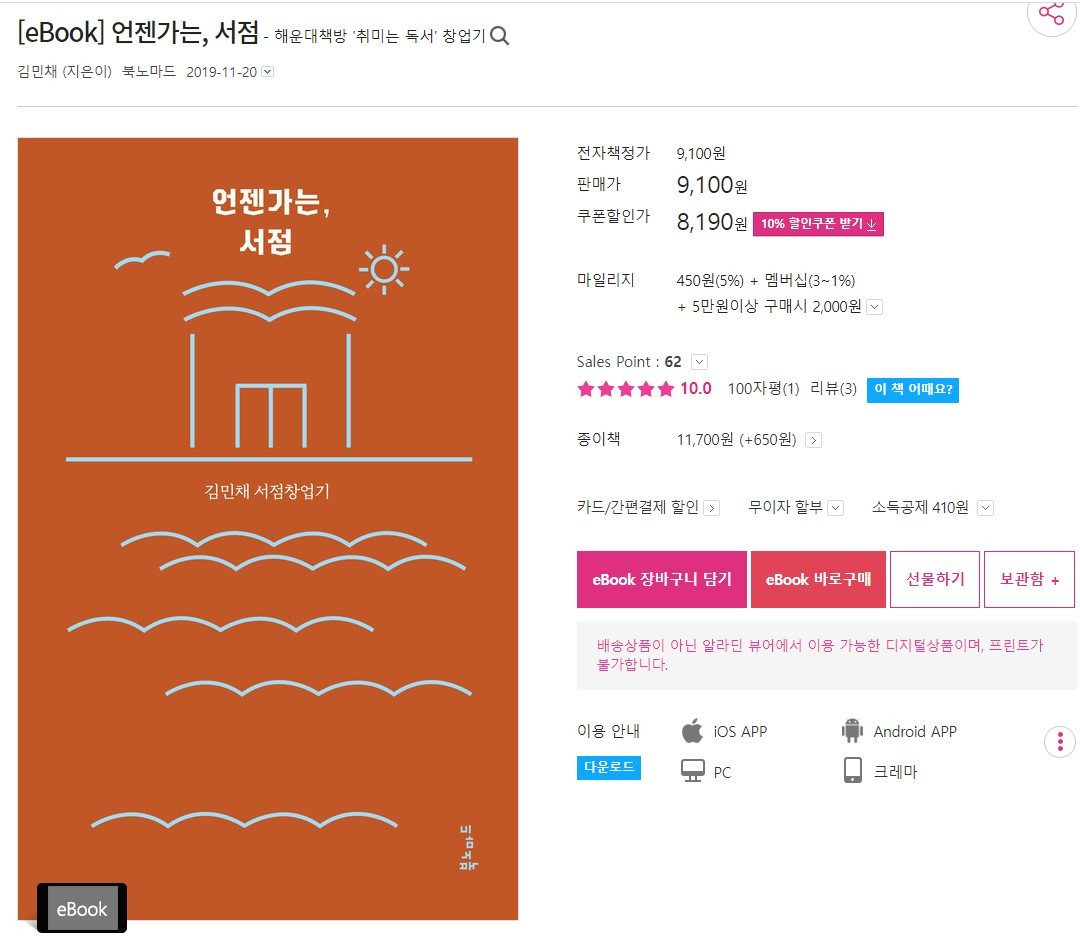This screenshot has width=1080, height=938.
Task: Click the 10% 할인쿠폰 받기 button
Action: click(818, 225)
